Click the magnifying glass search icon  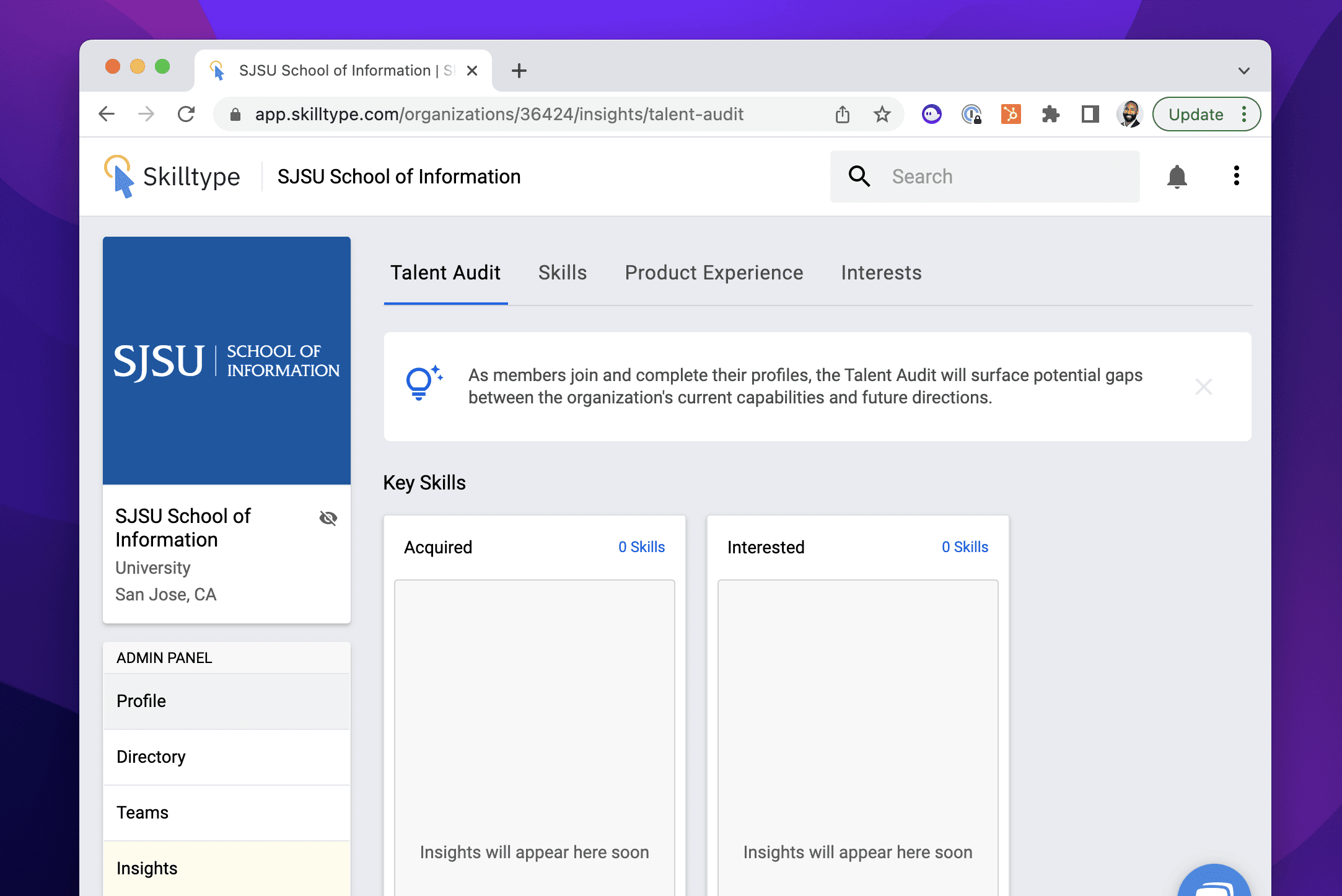click(859, 177)
